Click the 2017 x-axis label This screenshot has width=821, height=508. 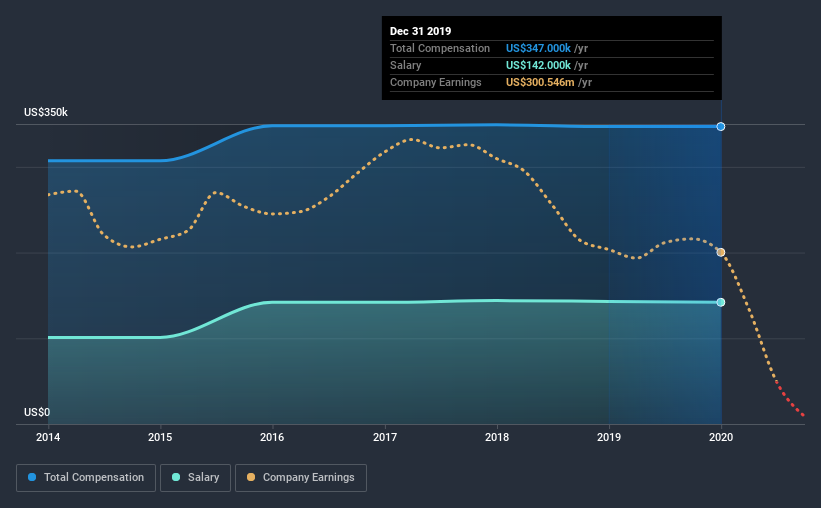tap(385, 437)
